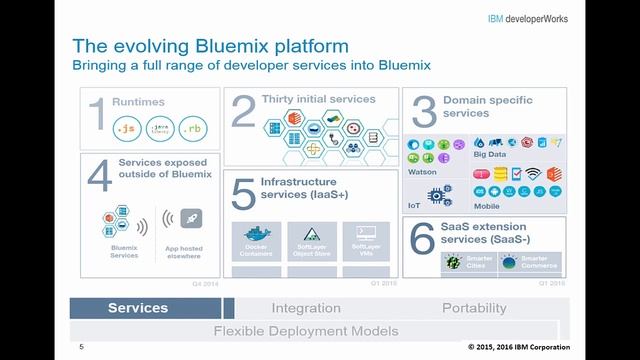Image resolution: width=640 pixels, height=360 pixels.
Task: Click the Services exposed outside of Bluemix heading
Action: click(165, 168)
